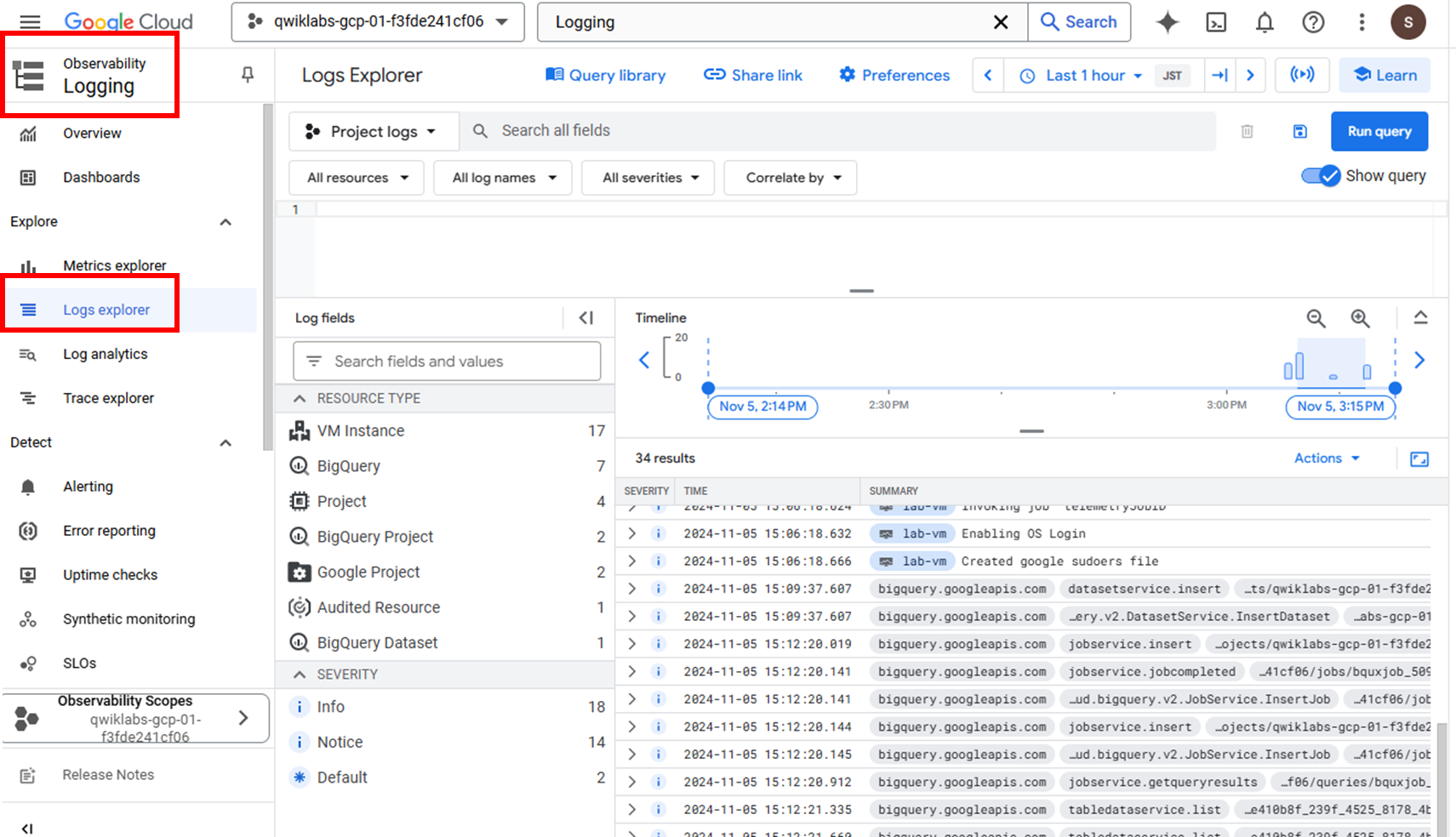Image resolution: width=1456 pixels, height=837 pixels.
Task: Select Logs explorer in the sidebar
Action: point(106,310)
